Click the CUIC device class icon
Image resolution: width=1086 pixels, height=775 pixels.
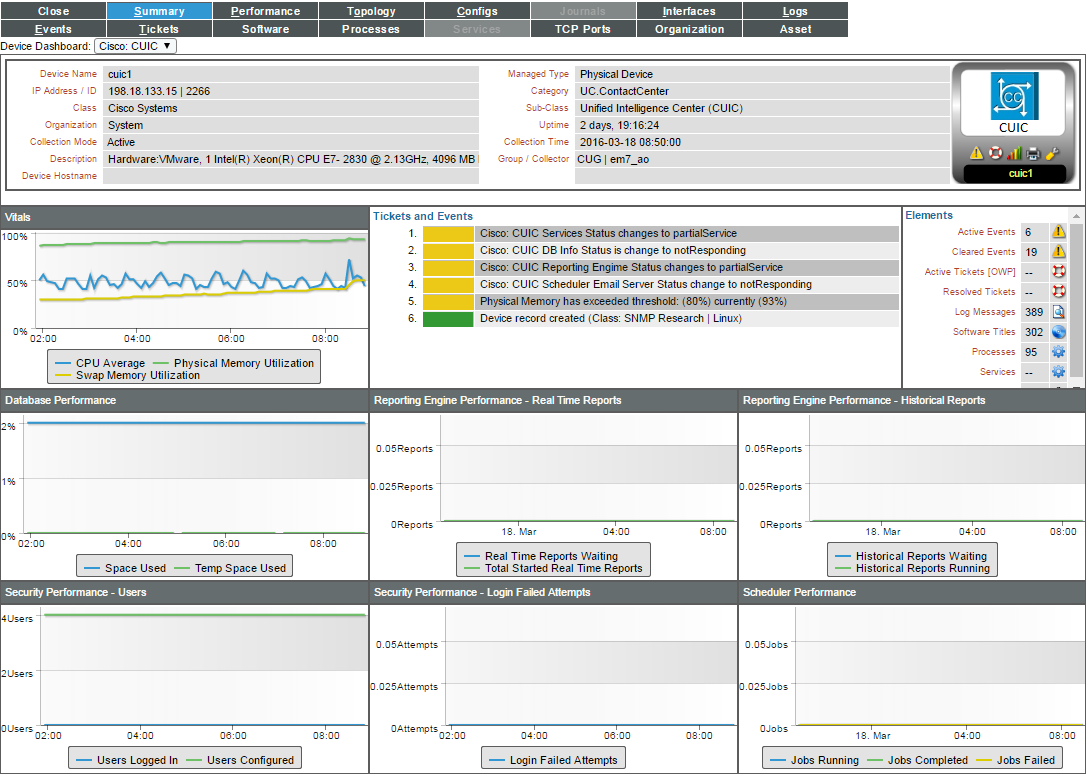[x=1013, y=97]
